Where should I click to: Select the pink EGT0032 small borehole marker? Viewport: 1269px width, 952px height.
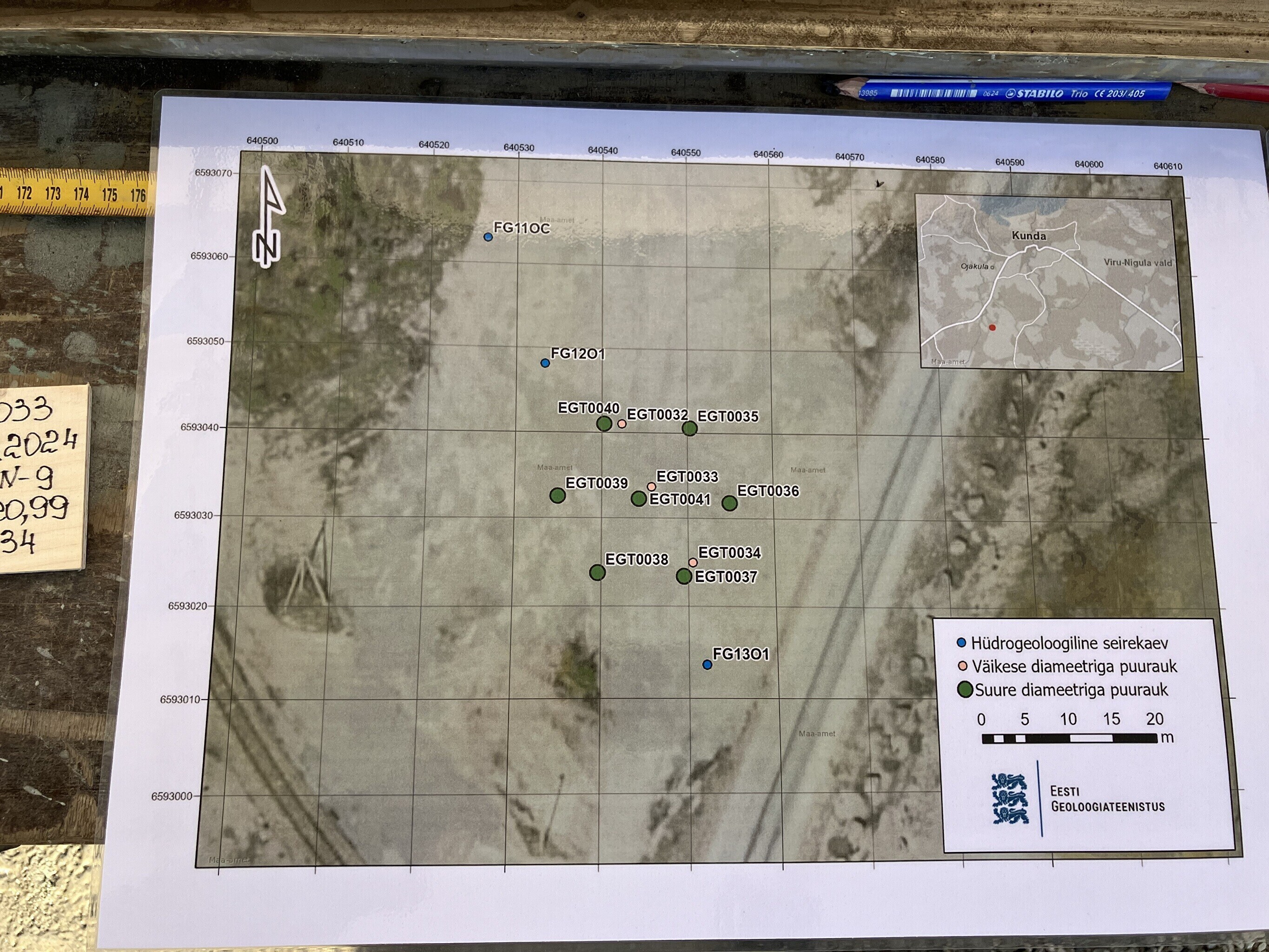[x=622, y=424]
